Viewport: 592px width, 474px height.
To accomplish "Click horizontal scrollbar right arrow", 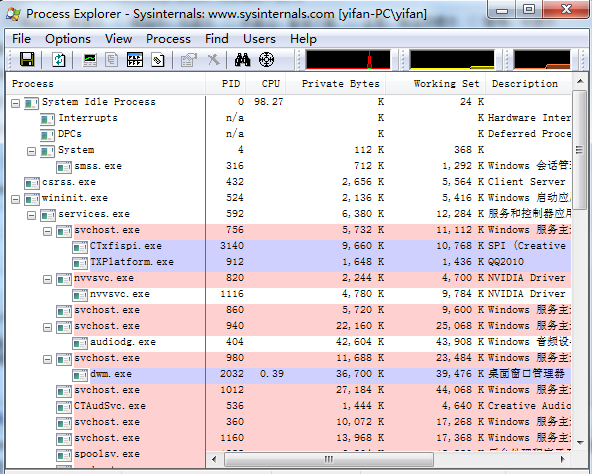I will coord(563,459).
